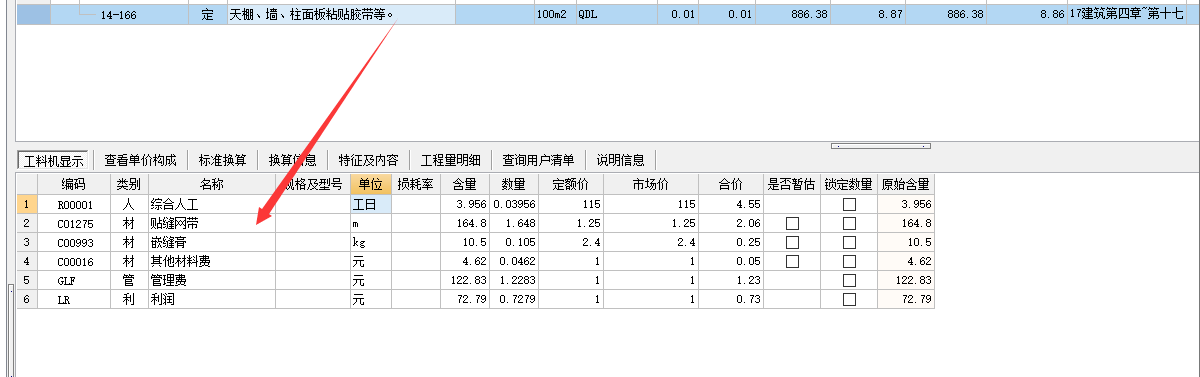Click 市场价 value 2.4 for 嵌缝膏
Image resolution: width=1200 pixels, height=377 pixels.
point(650,242)
